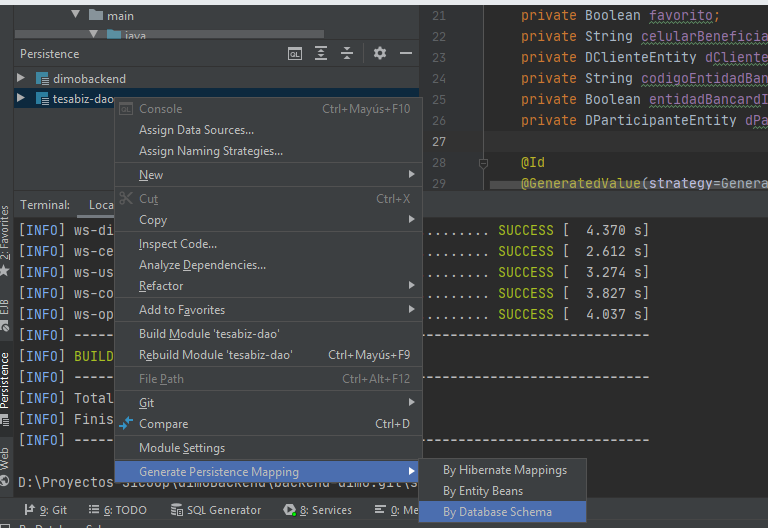This screenshot has height=530, width=768.
Task: Open the Git tool window tab
Action: (x=47, y=510)
